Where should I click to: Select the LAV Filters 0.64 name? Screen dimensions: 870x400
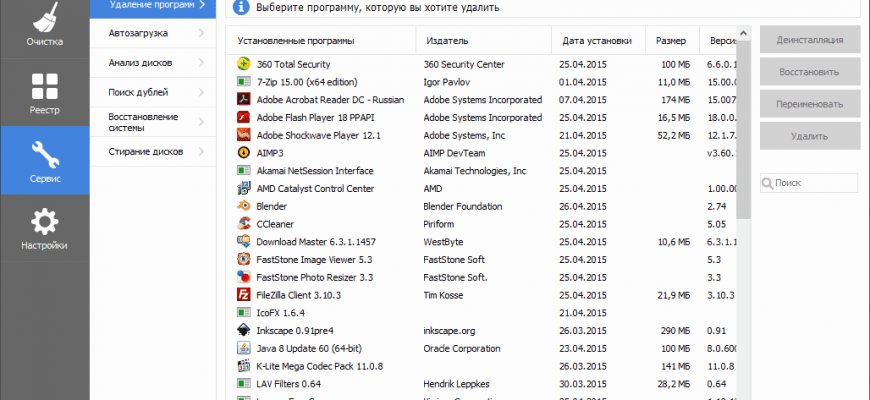point(289,384)
